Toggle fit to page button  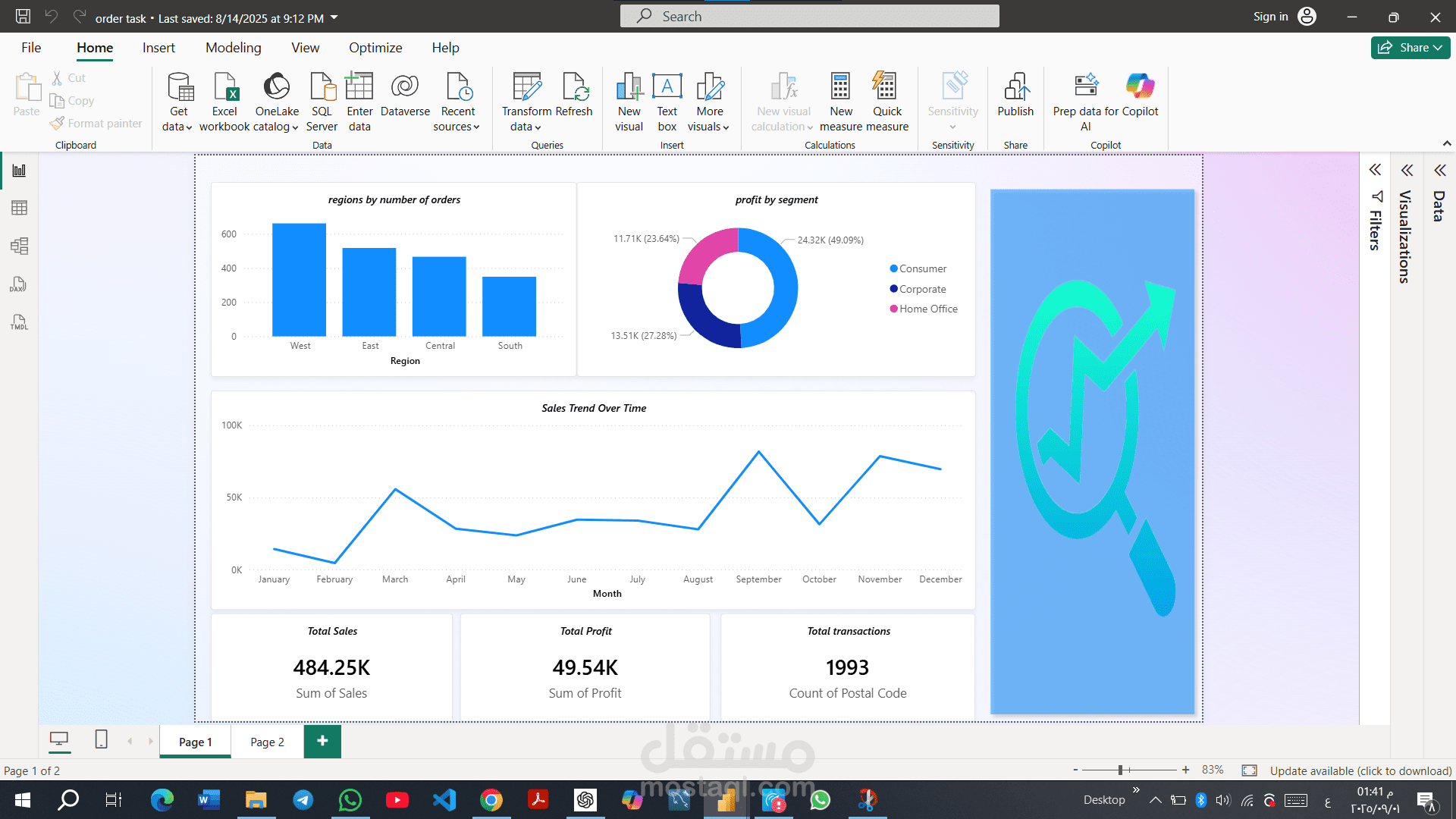pos(1249,770)
